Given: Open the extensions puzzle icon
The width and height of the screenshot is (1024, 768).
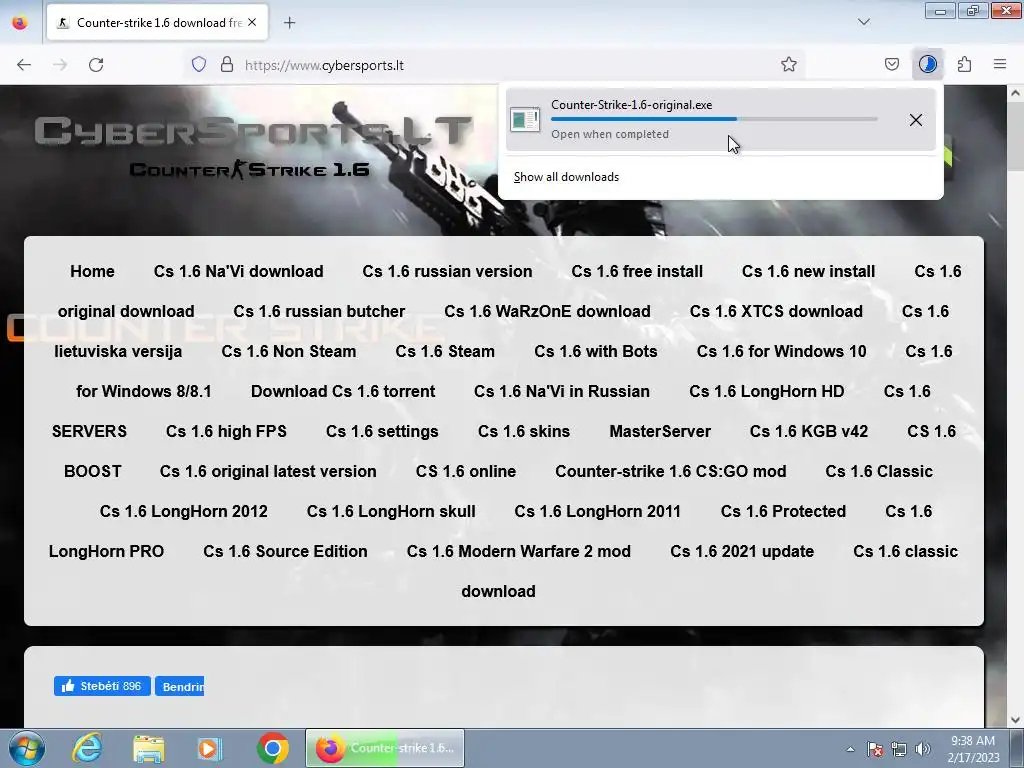Looking at the screenshot, I should click(964, 64).
